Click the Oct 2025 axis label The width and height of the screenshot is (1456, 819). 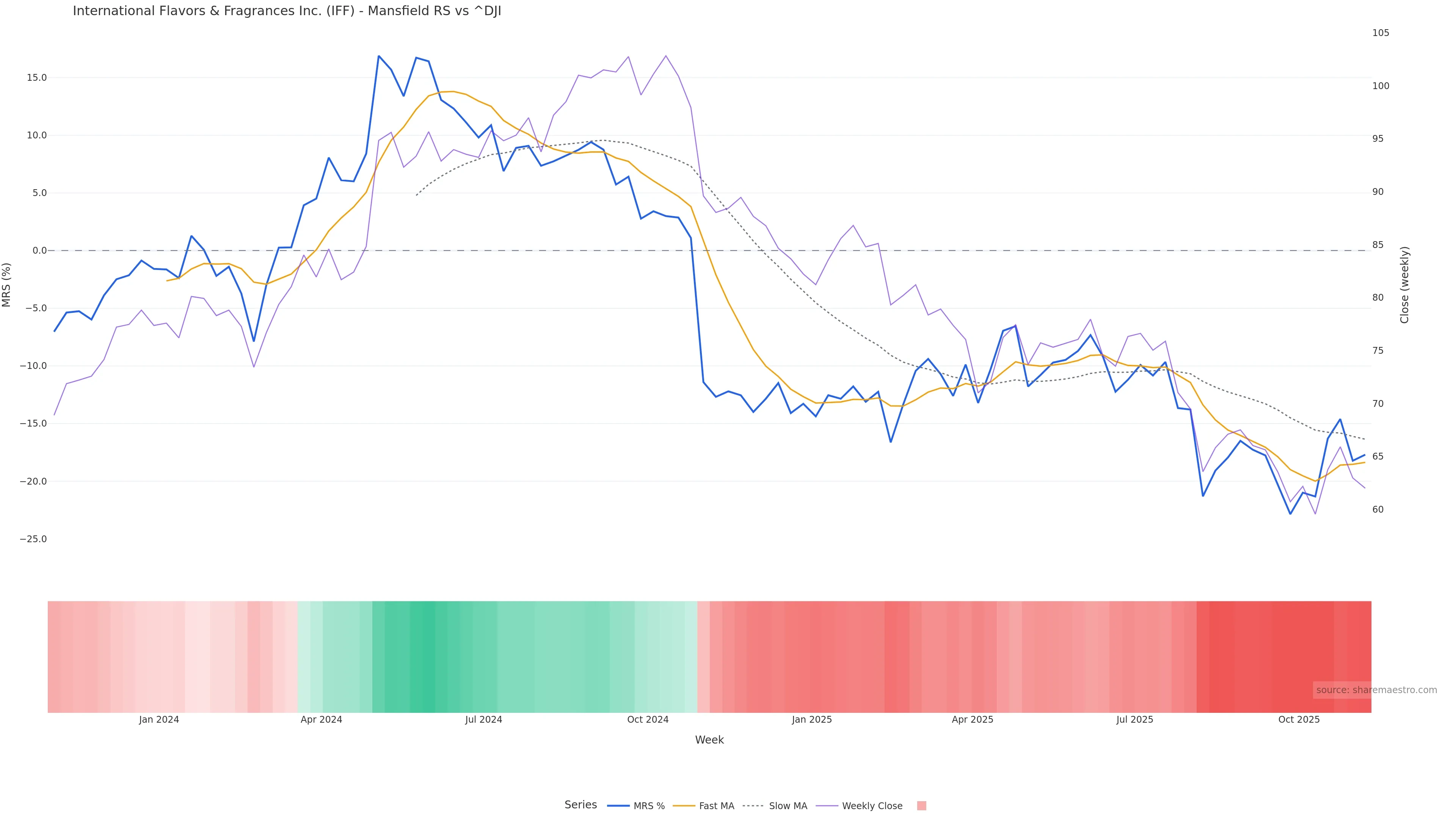click(1299, 720)
